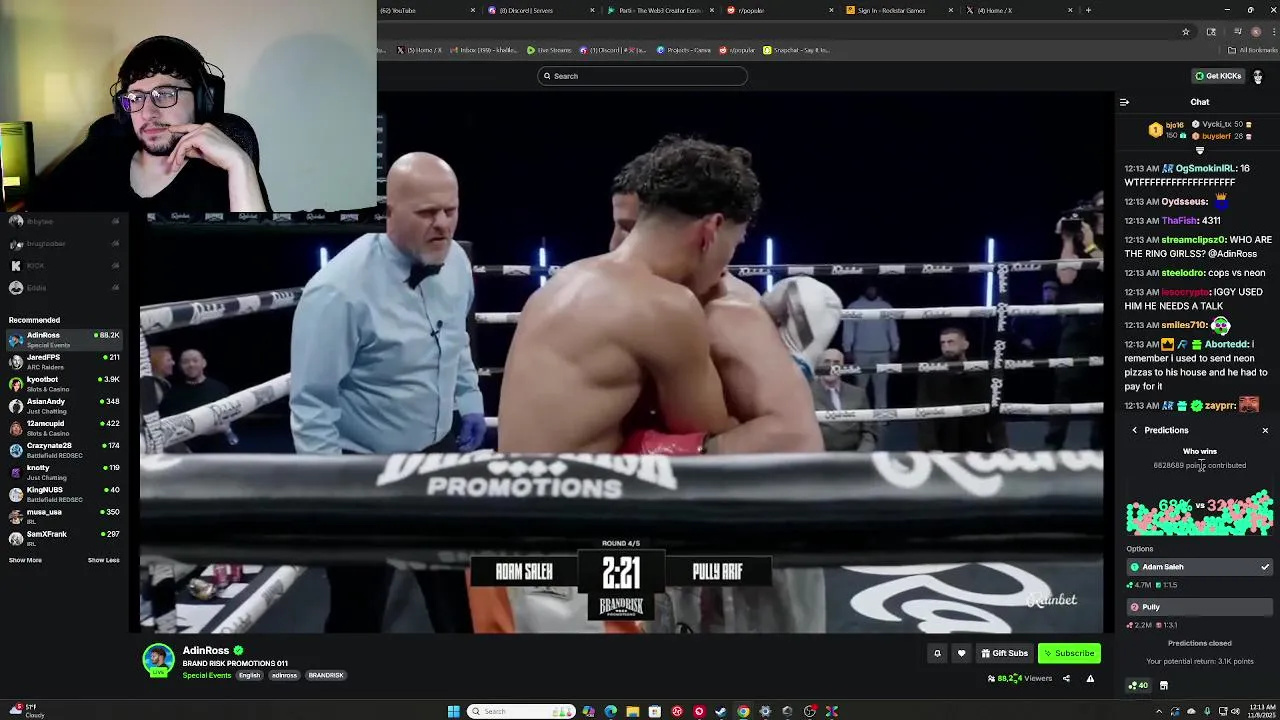The width and height of the screenshot is (1280, 720).
Task: Open SamXFrank recommended channel
Action: (64, 538)
